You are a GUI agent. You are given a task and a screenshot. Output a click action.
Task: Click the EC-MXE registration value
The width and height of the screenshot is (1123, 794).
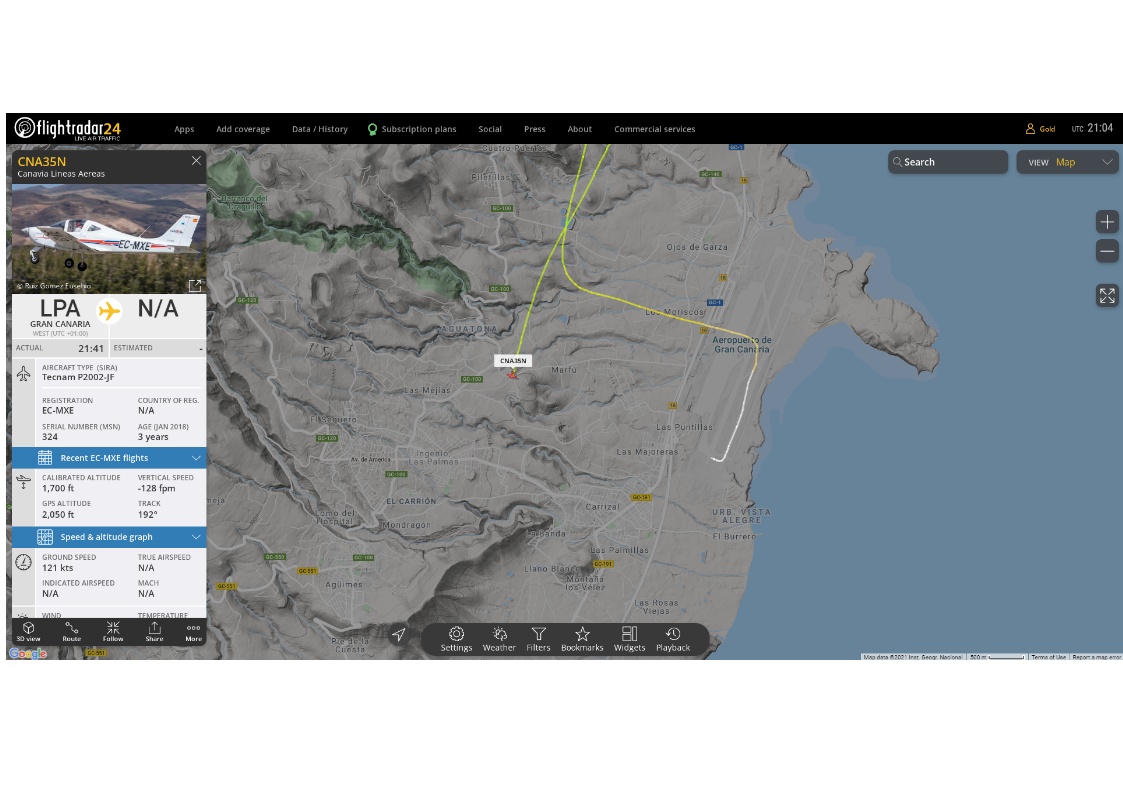(58, 410)
